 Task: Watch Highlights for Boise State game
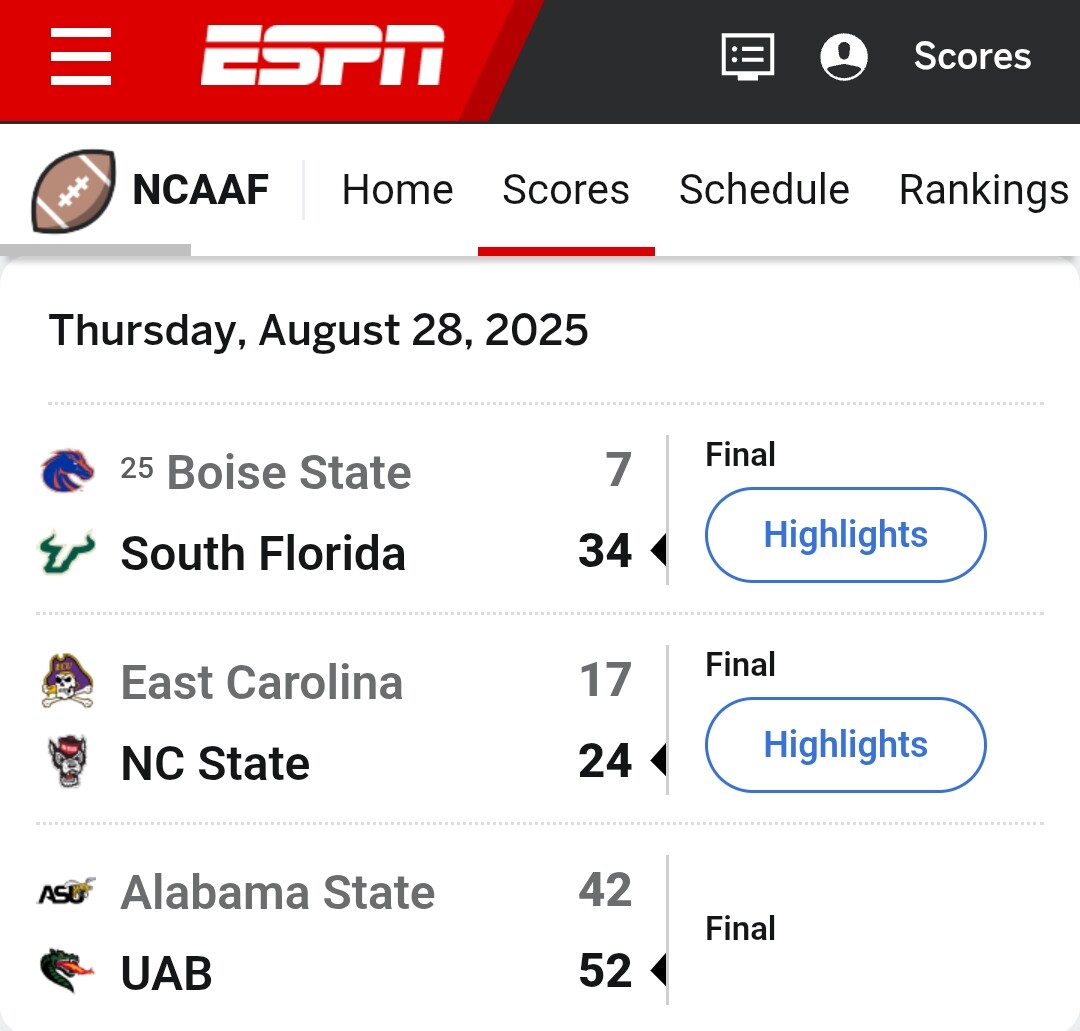845,535
